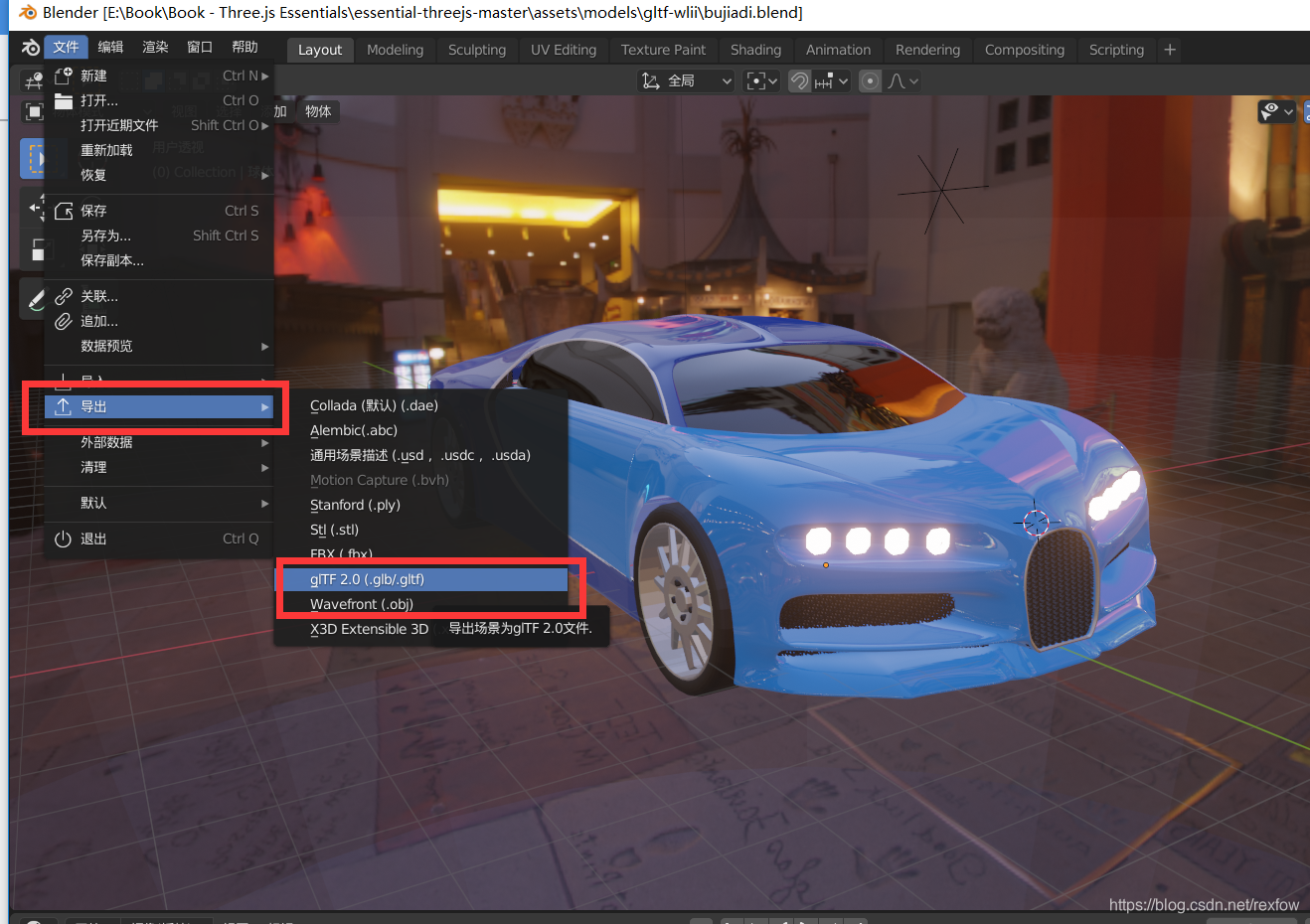Choose 重新加载 from the file menu

click(x=159, y=150)
